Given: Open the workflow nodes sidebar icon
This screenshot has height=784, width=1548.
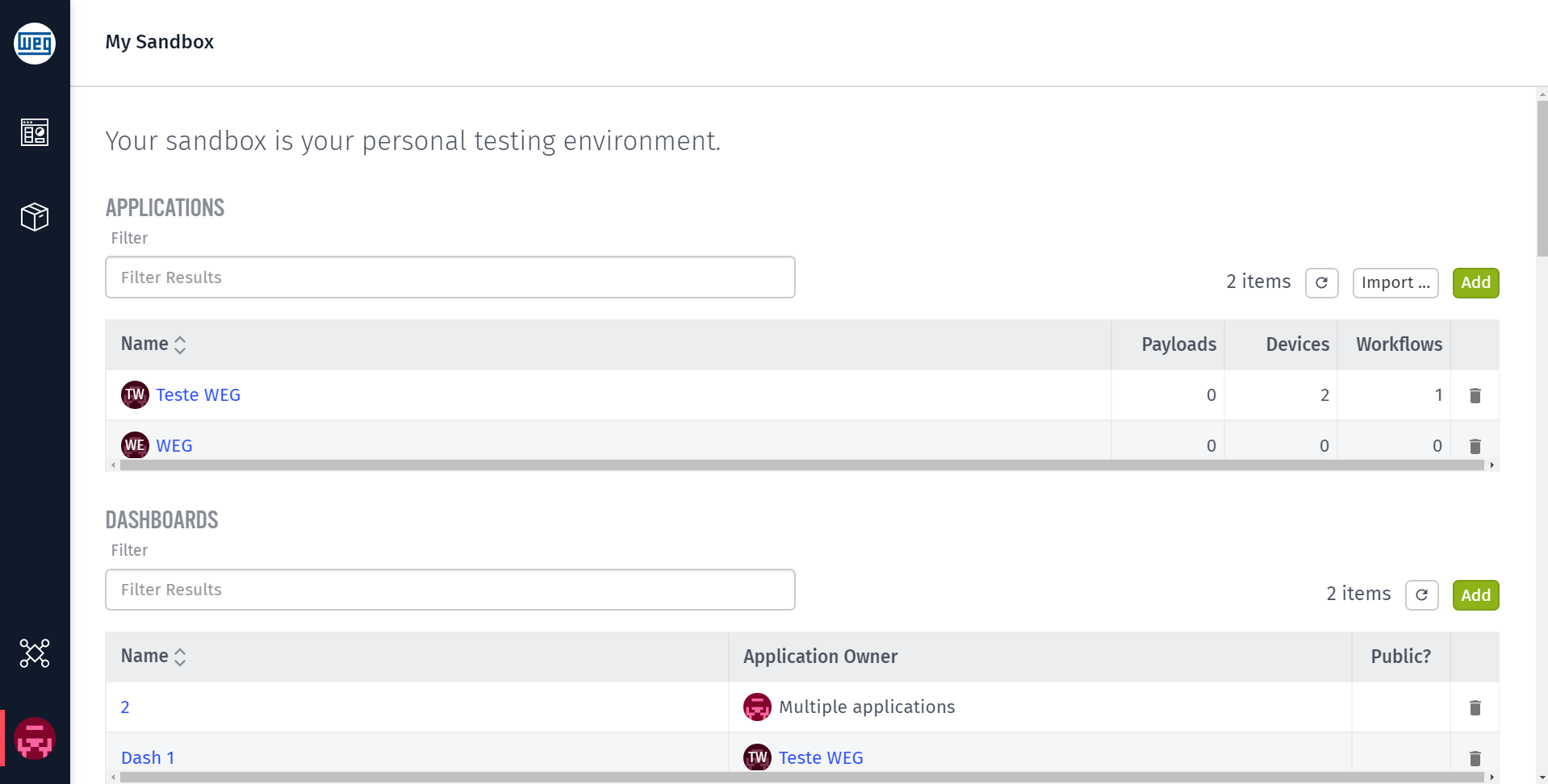Looking at the screenshot, I should pos(35,653).
